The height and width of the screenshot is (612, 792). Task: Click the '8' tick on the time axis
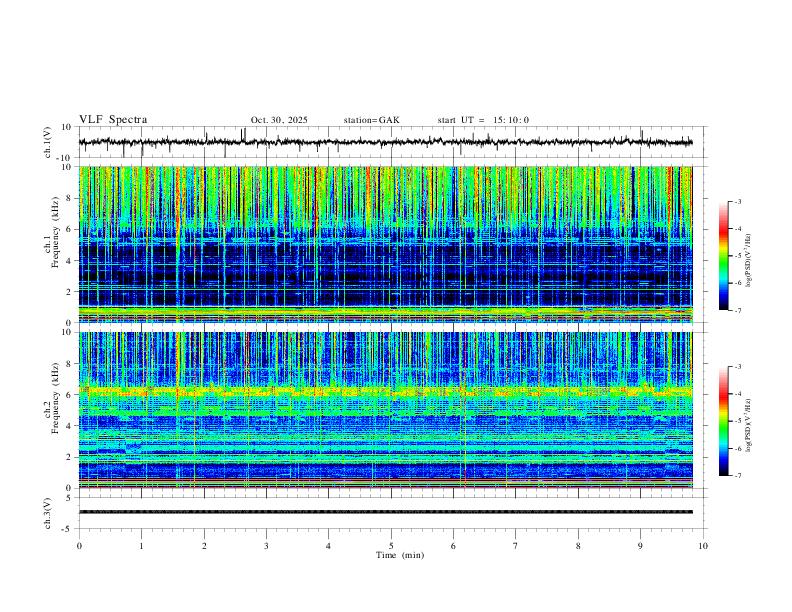(x=578, y=546)
